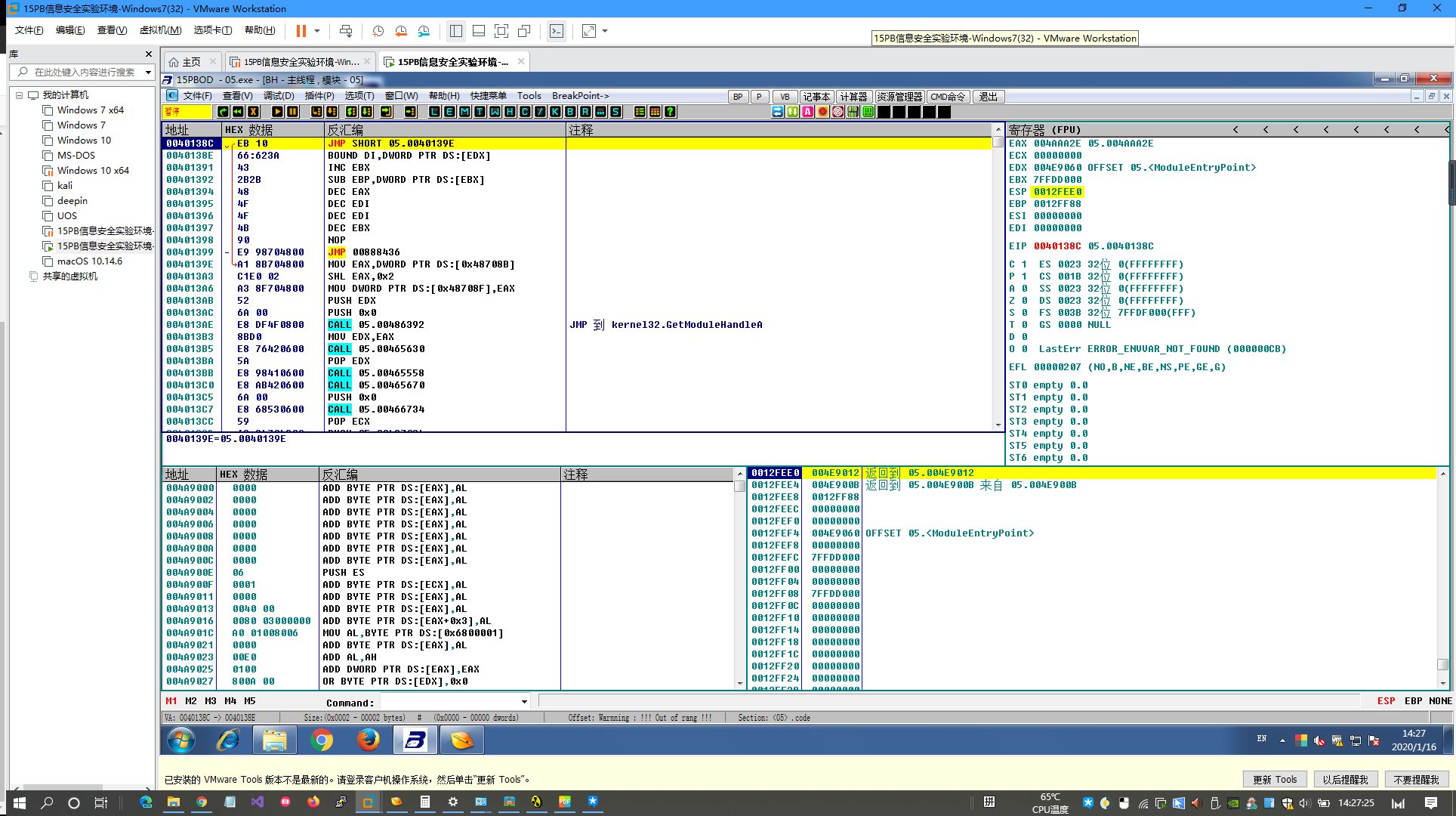Viewport: 1456px width, 816px height.
Task: Open the Command input dropdown arrow
Action: (x=524, y=702)
